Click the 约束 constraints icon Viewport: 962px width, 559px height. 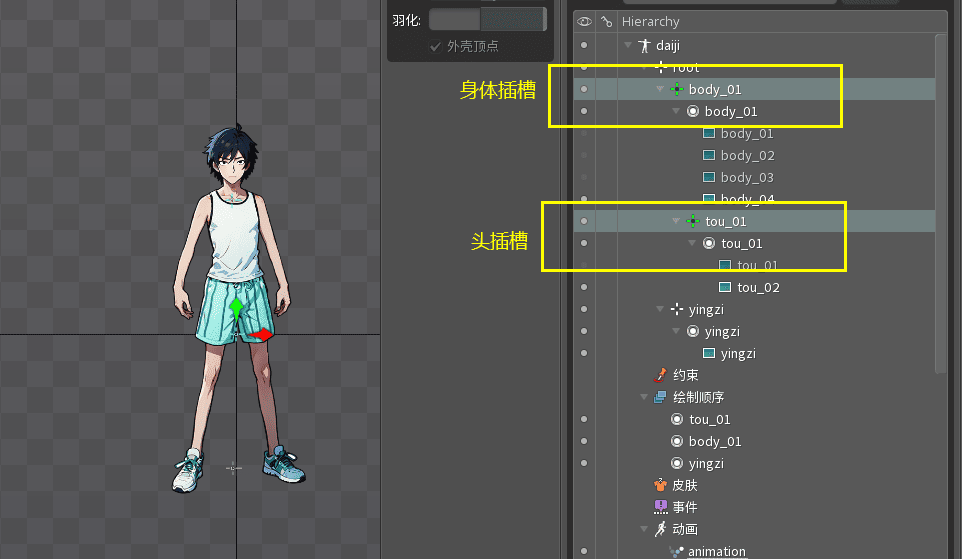(660, 376)
